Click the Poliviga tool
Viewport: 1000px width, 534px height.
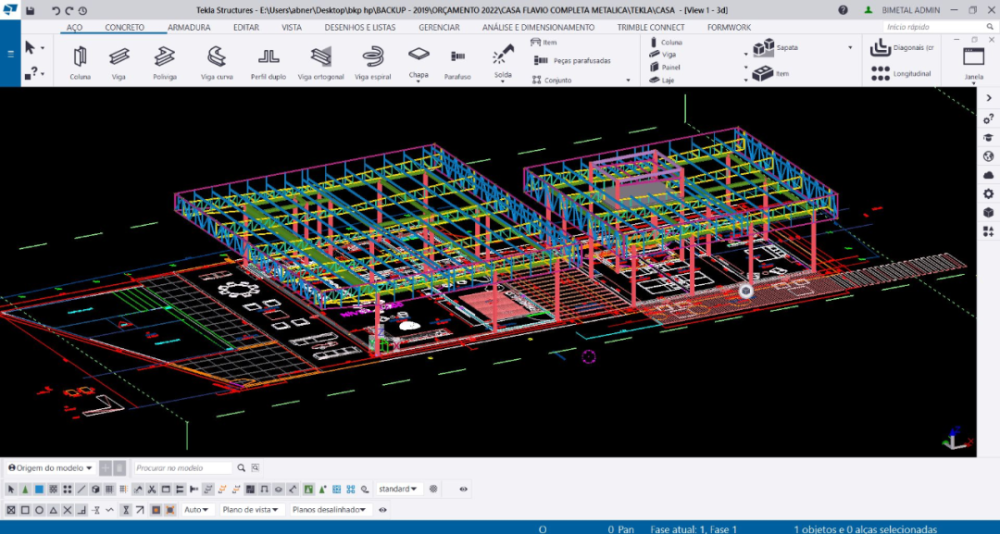[x=165, y=61]
